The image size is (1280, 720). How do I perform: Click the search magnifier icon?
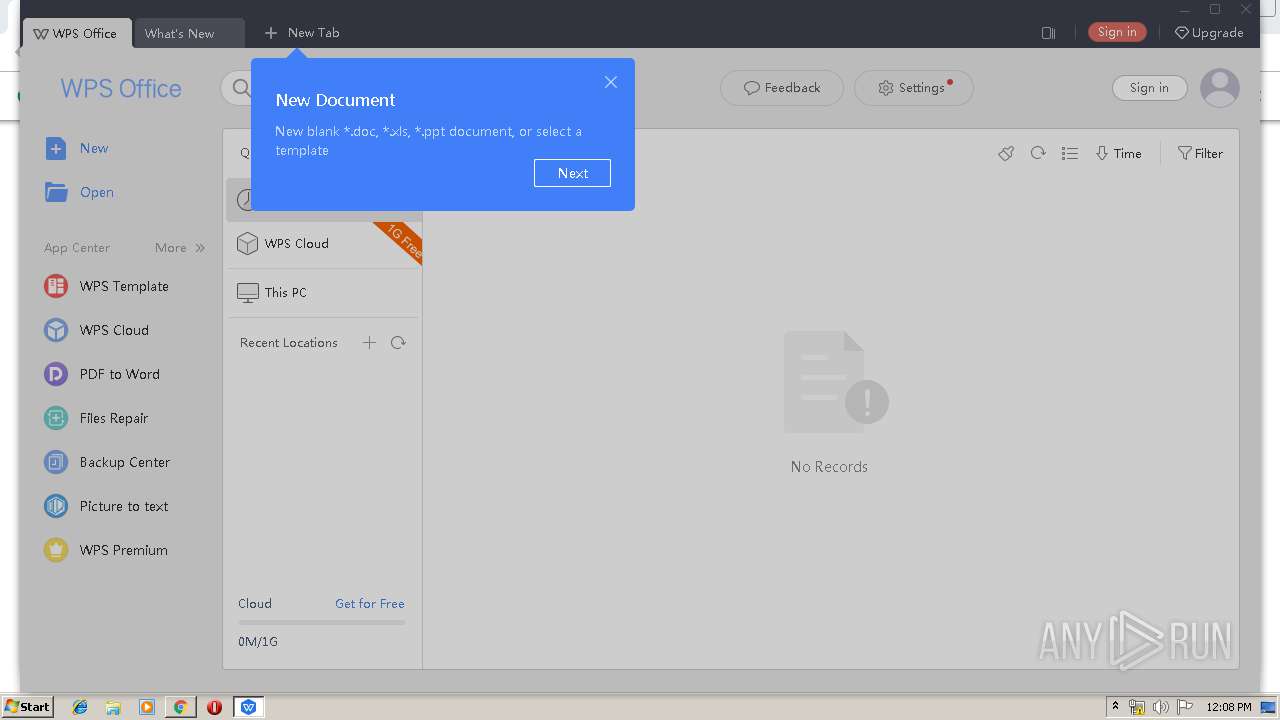241,88
